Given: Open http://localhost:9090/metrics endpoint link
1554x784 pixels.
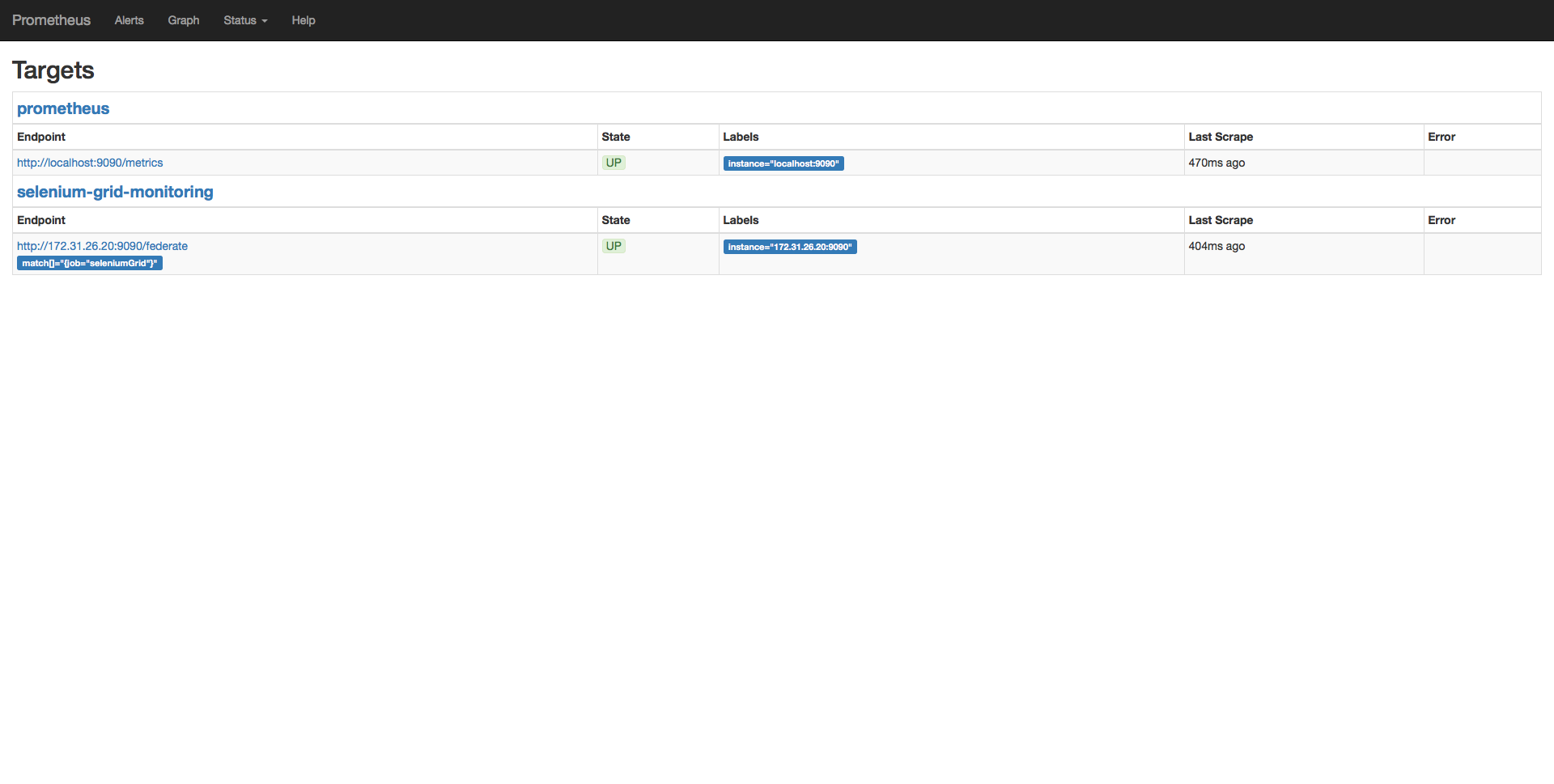Looking at the screenshot, I should pos(90,163).
